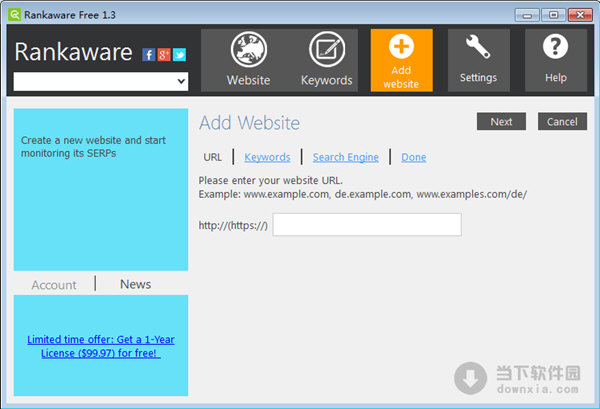
Task: Select the URL step tab
Action: [212, 157]
